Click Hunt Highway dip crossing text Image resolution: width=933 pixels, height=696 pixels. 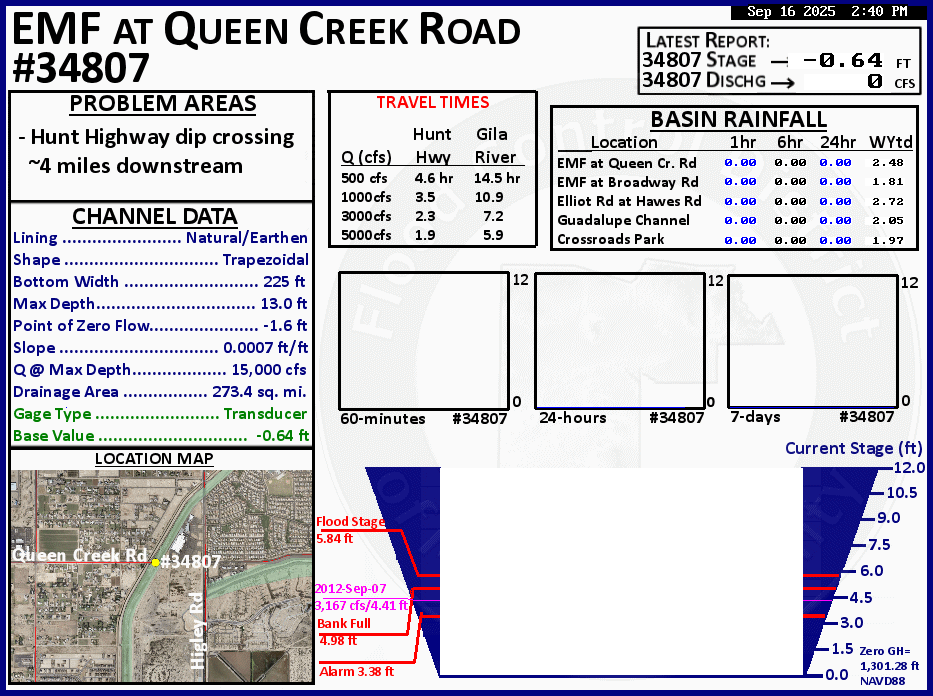162,137
